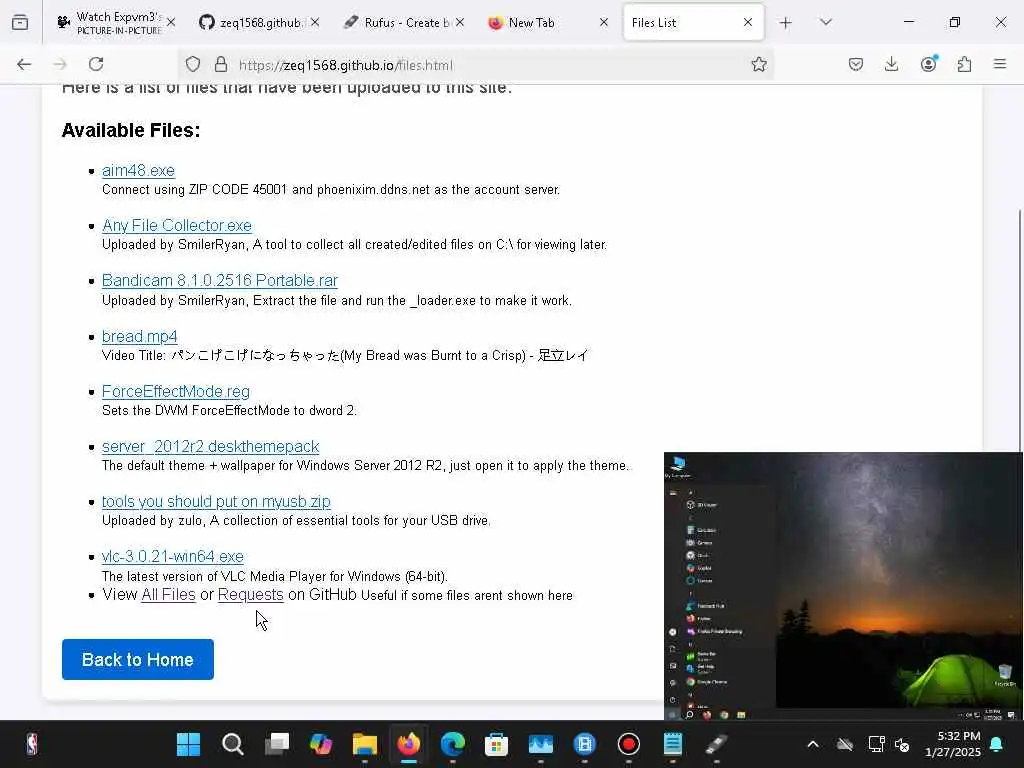Open taskbar Search
The image size is (1024, 768).
[x=232, y=744]
